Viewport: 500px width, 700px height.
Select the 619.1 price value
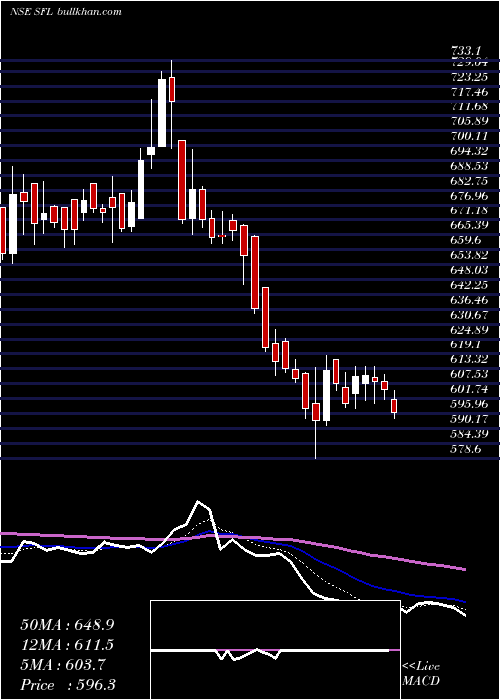coord(466,344)
